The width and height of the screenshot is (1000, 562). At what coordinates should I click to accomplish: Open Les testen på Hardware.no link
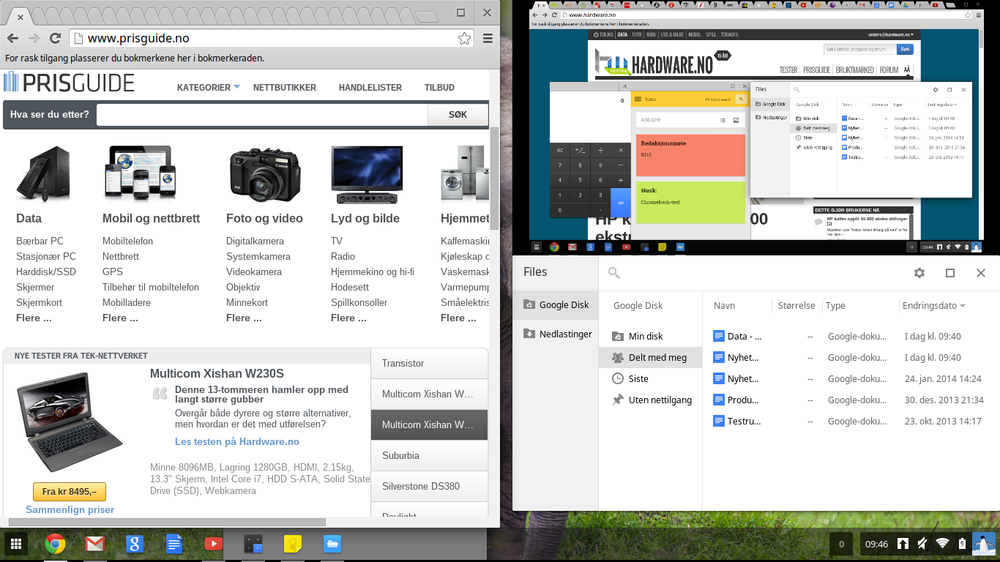point(237,441)
